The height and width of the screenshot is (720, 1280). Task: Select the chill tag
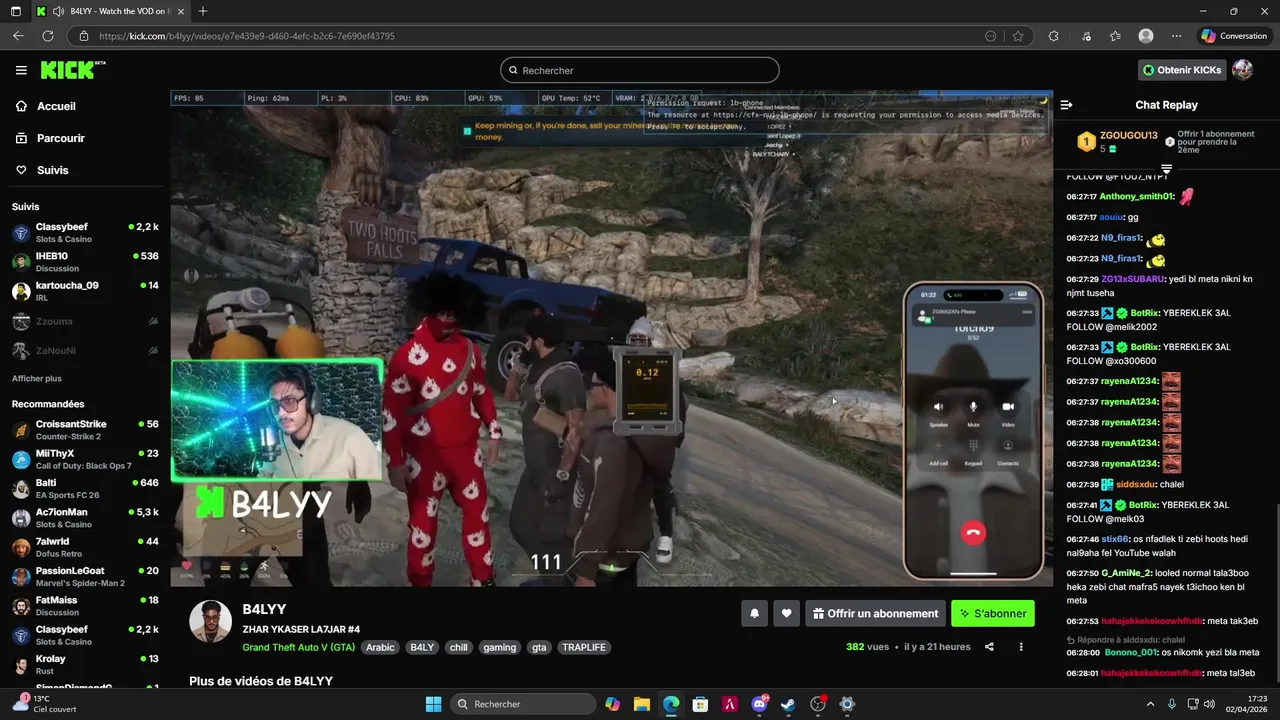pyautogui.click(x=458, y=647)
